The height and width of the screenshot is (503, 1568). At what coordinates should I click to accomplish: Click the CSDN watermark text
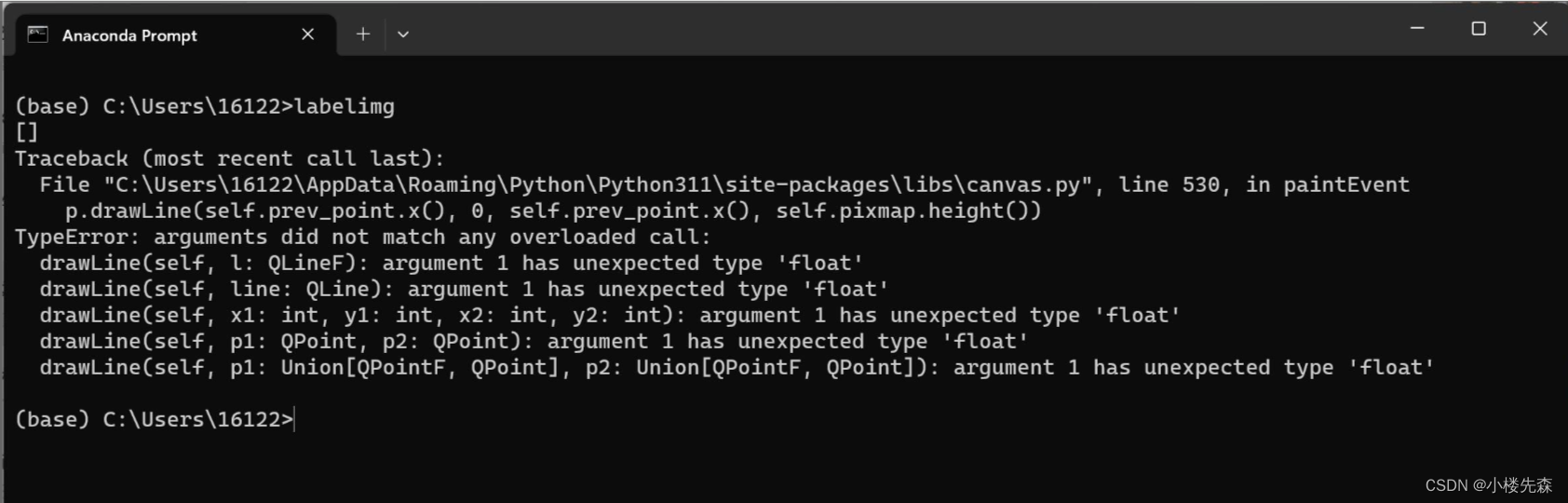coord(1488,484)
